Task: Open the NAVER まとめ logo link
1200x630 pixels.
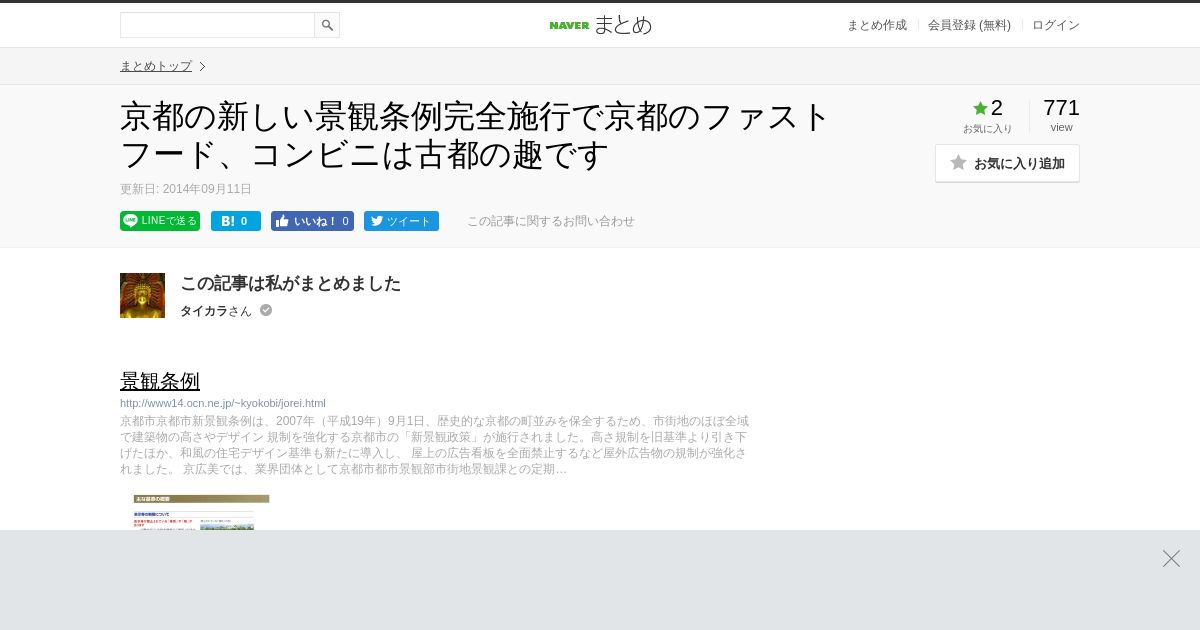Action: point(600,25)
